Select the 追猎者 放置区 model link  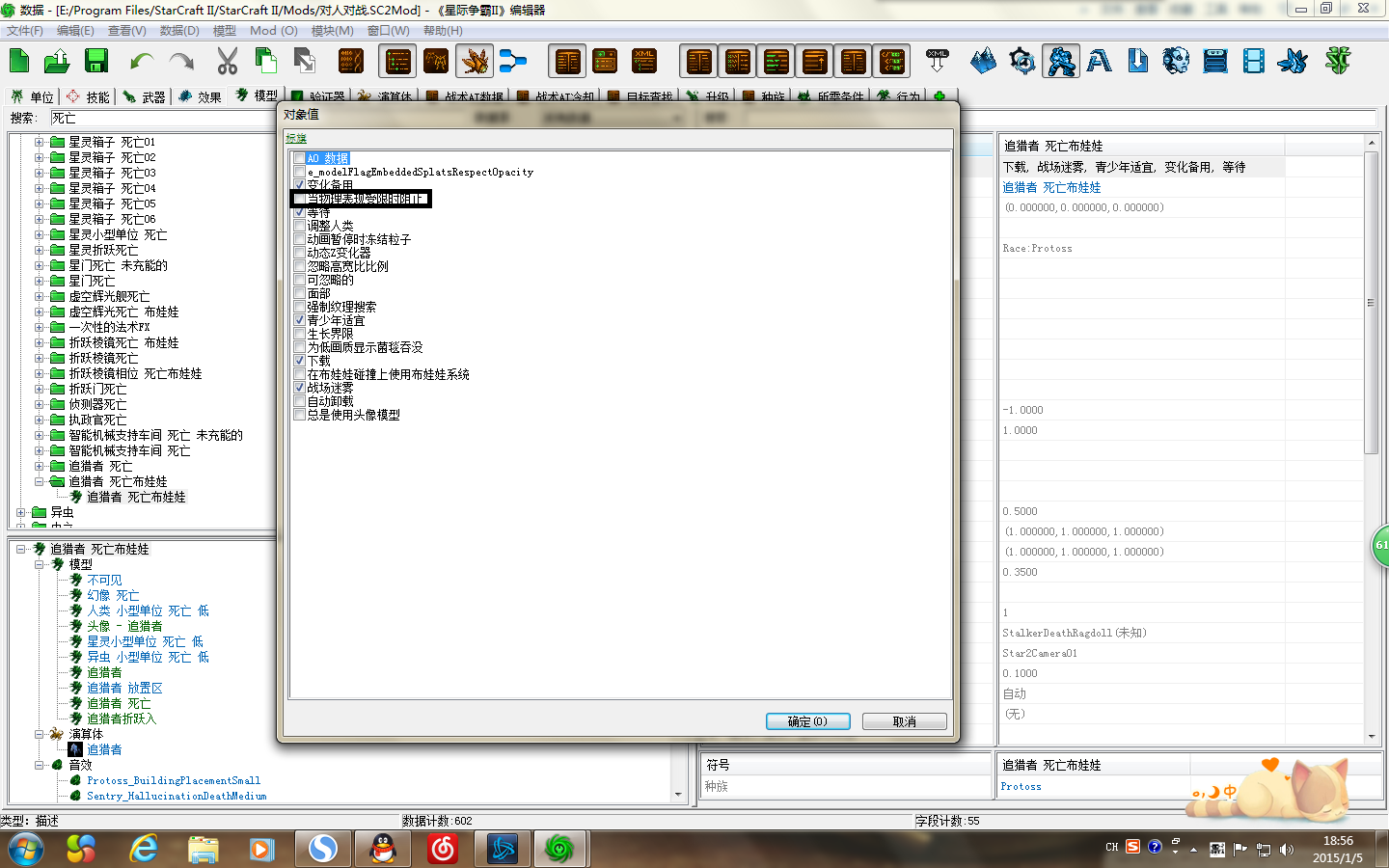click(124, 688)
